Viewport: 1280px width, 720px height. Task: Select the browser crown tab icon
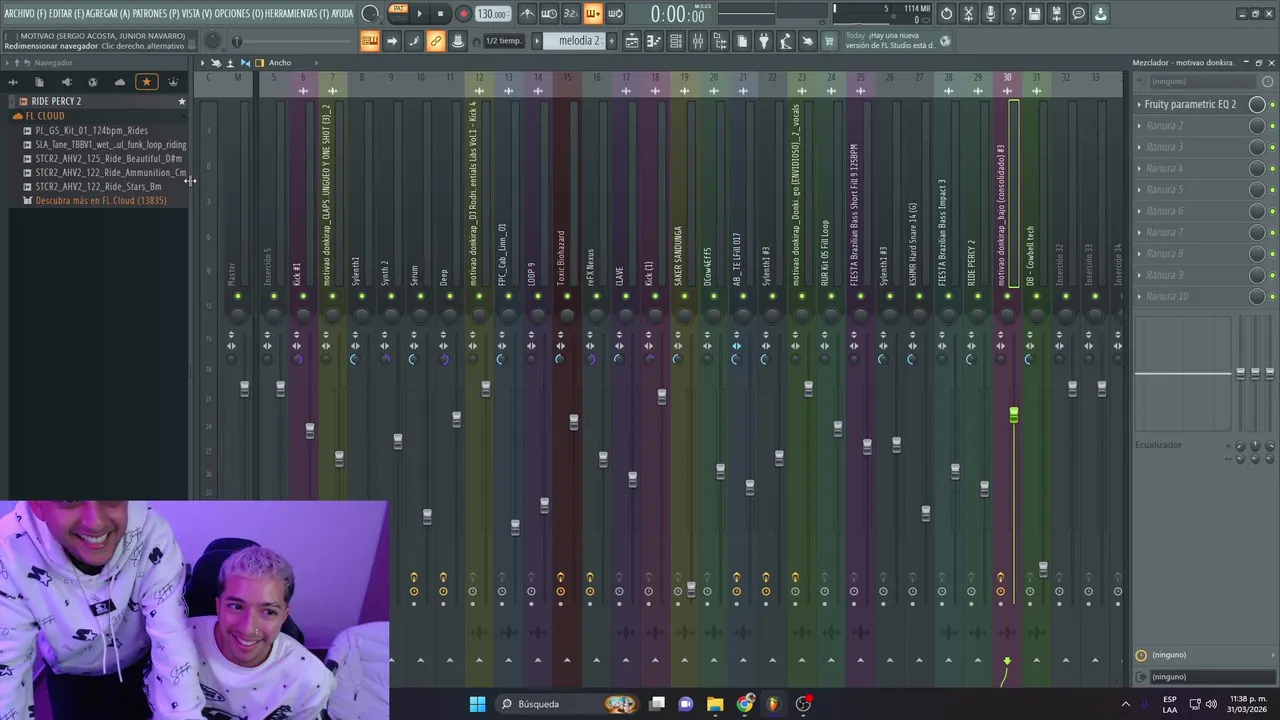pos(173,82)
